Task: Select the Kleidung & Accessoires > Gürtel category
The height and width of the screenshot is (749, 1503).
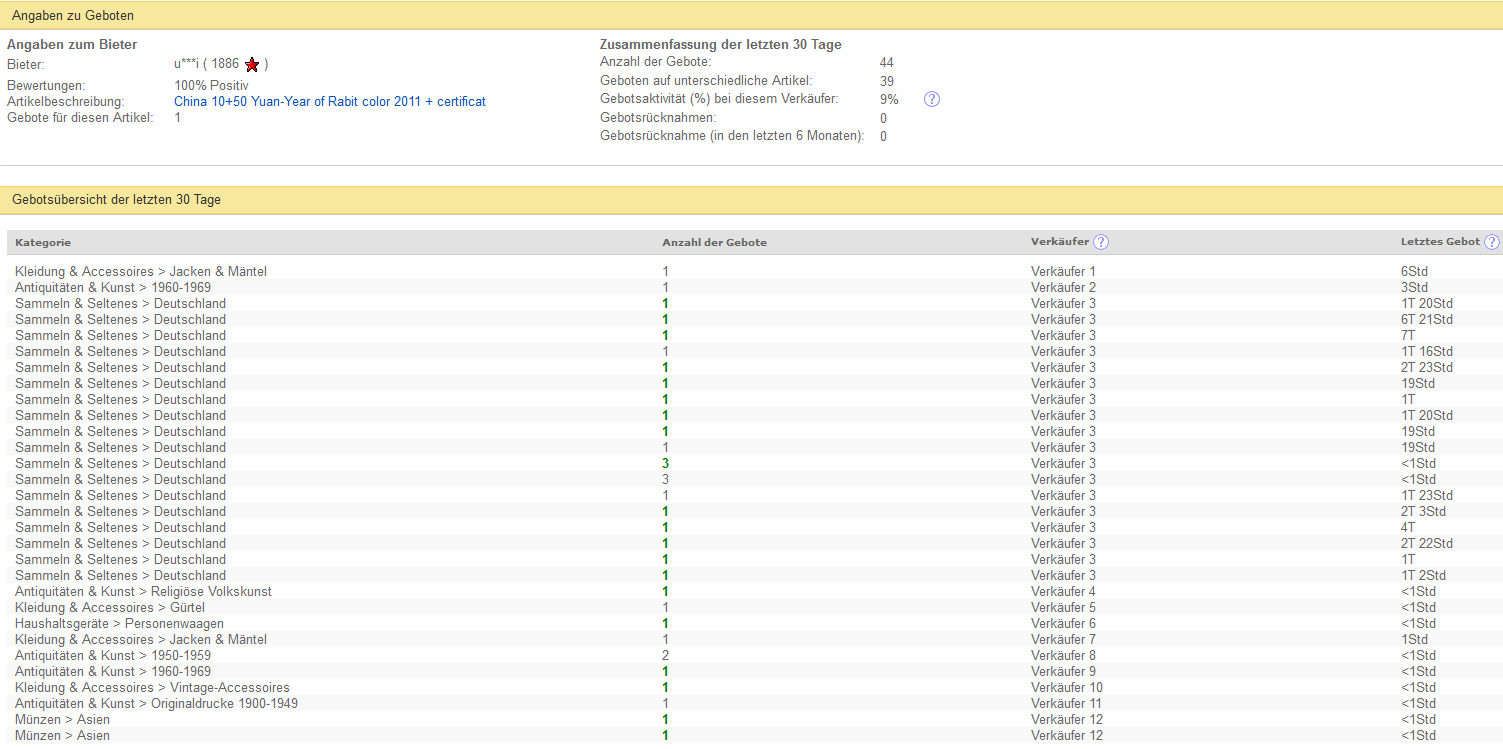Action: 110,608
